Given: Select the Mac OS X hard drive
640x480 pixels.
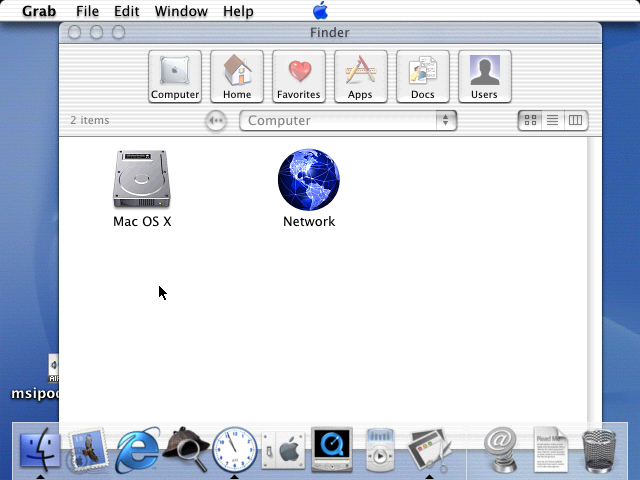Looking at the screenshot, I should point(142,179).
